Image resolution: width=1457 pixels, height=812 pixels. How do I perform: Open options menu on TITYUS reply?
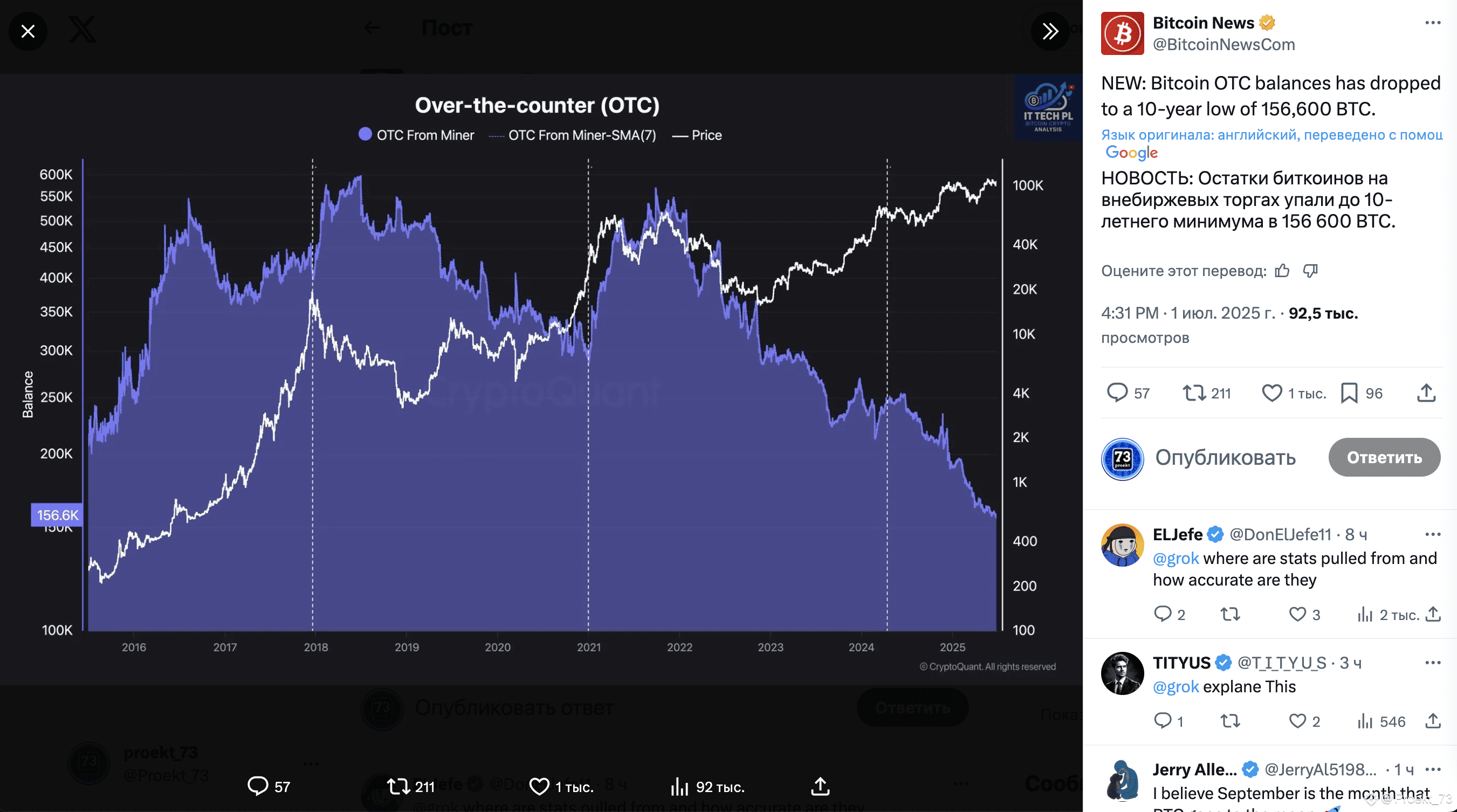[x=1432, y=662]
